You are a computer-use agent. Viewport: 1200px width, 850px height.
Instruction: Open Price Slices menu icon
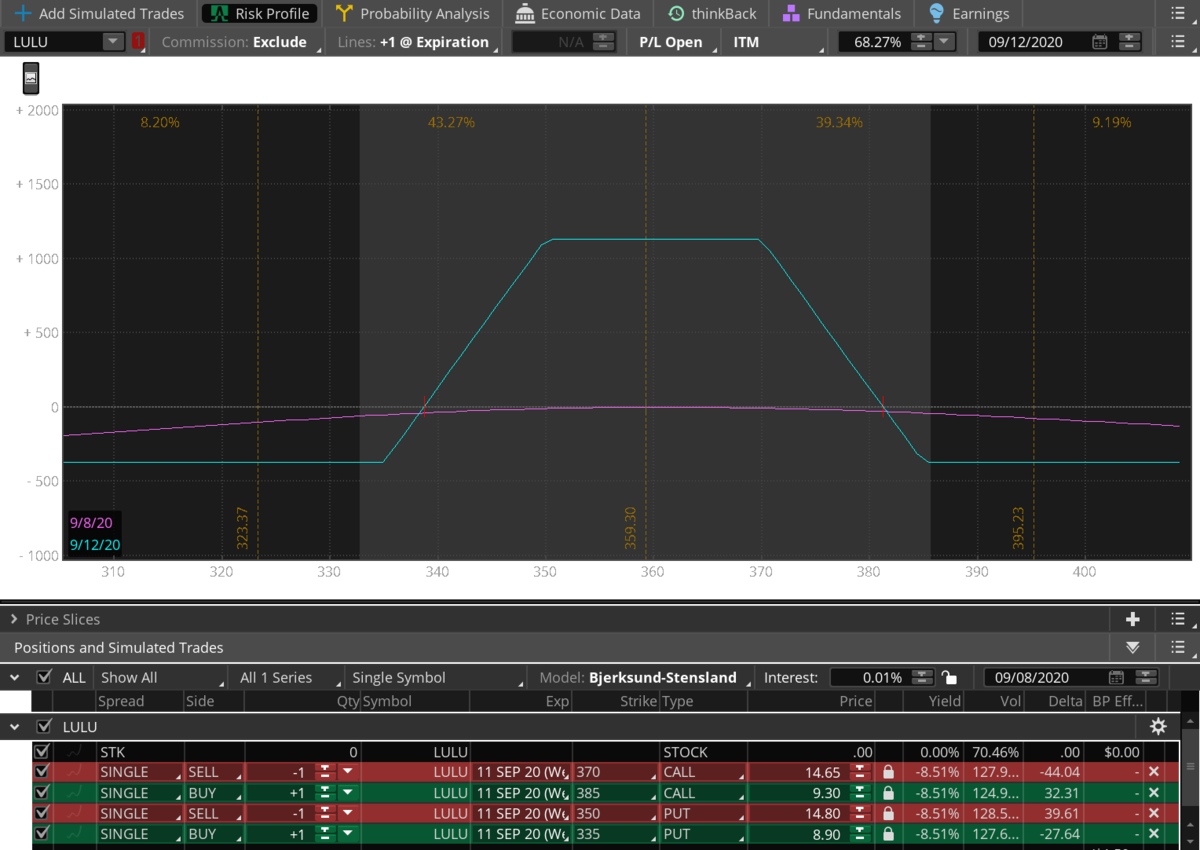(x=1178, y=619)
